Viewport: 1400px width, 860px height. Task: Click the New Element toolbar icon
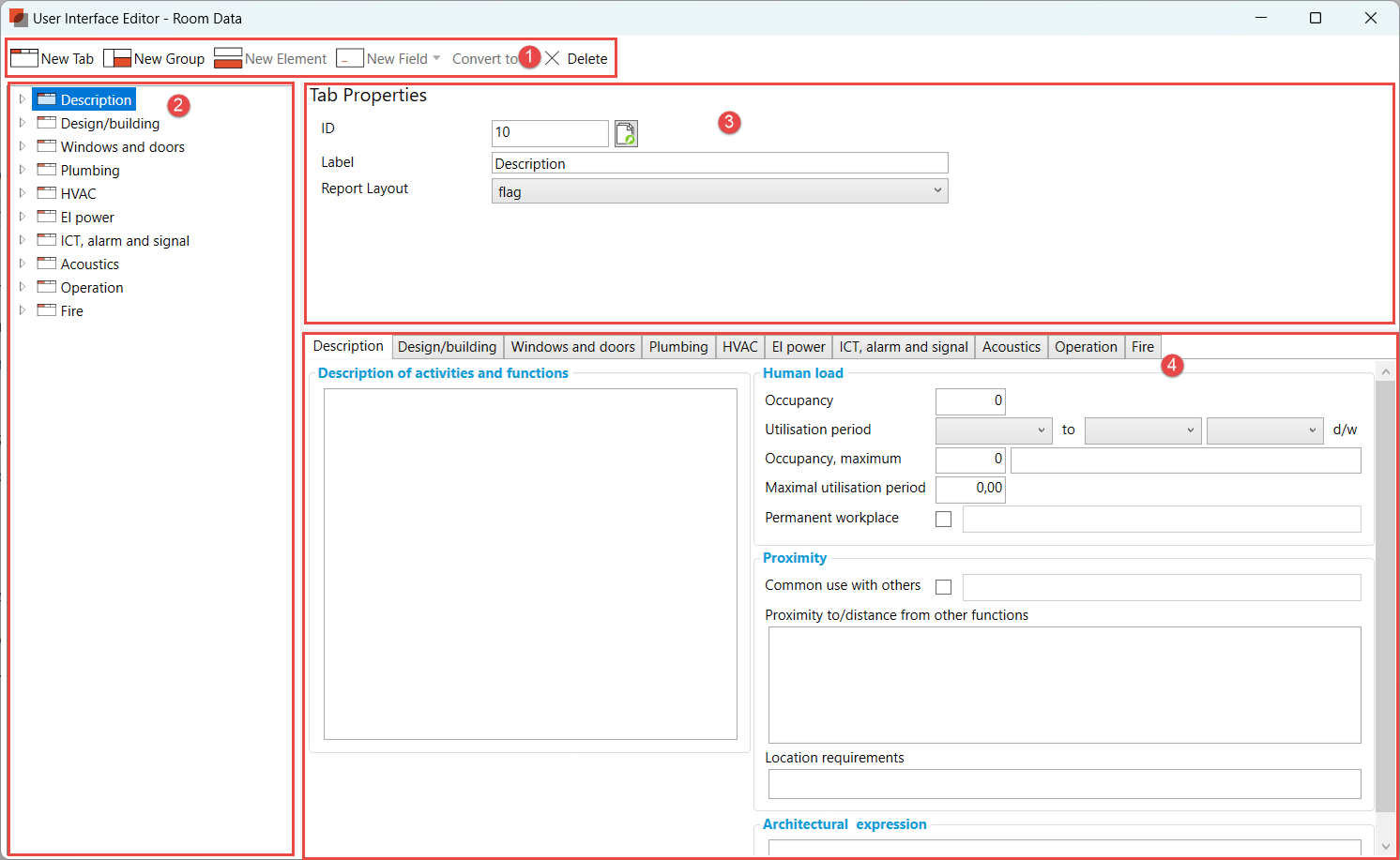pos(228,58)
